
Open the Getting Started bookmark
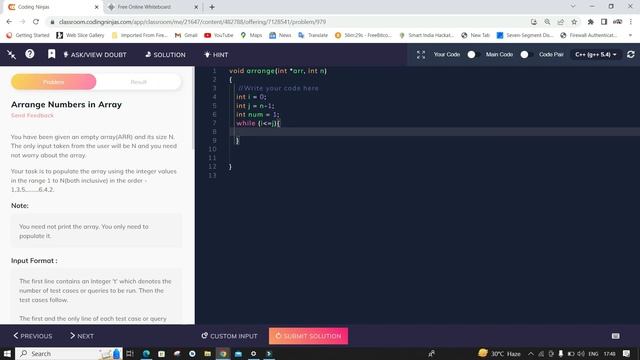[x=28, y=36]
